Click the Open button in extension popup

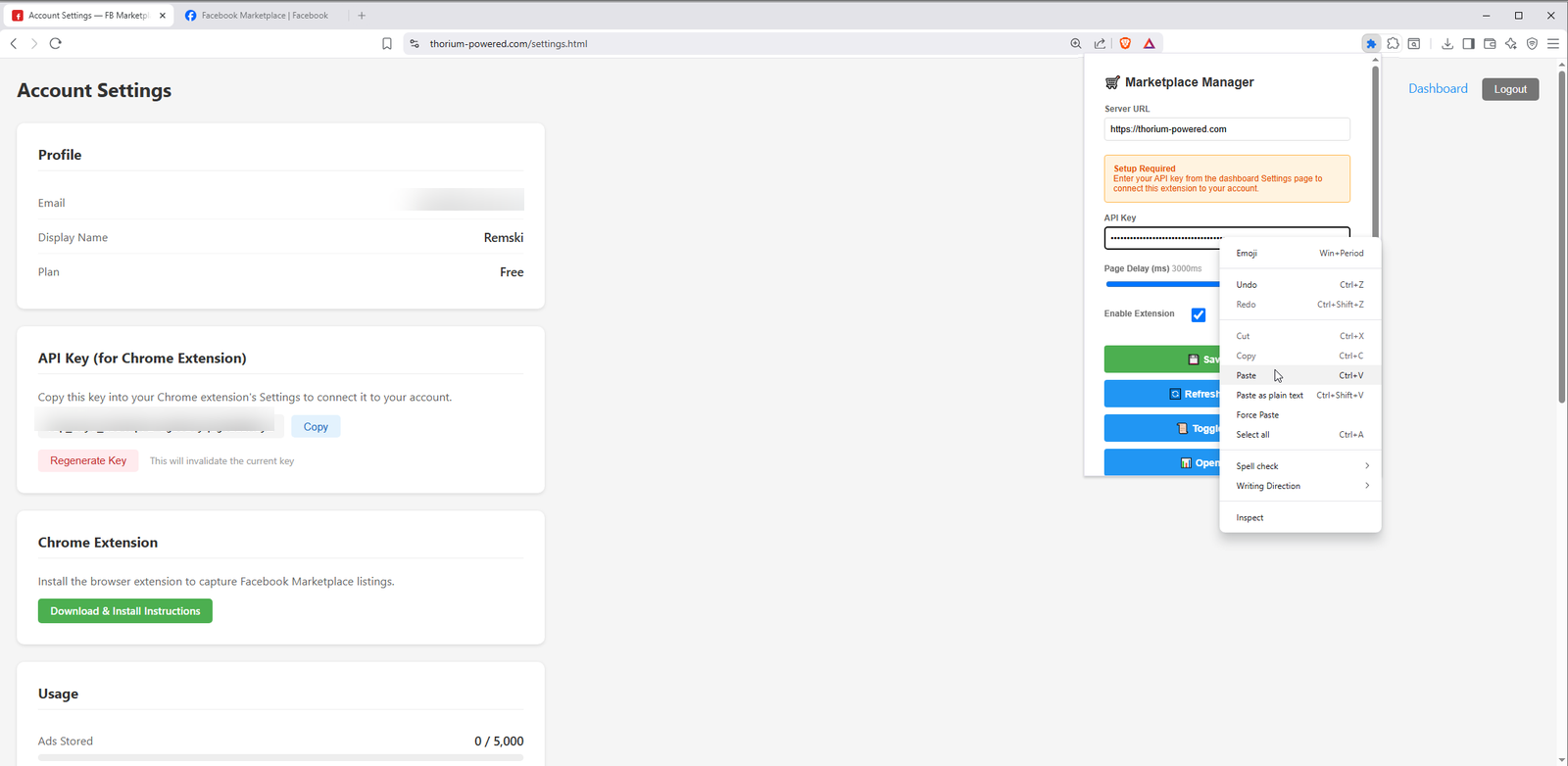click(x=1162, y=462)
